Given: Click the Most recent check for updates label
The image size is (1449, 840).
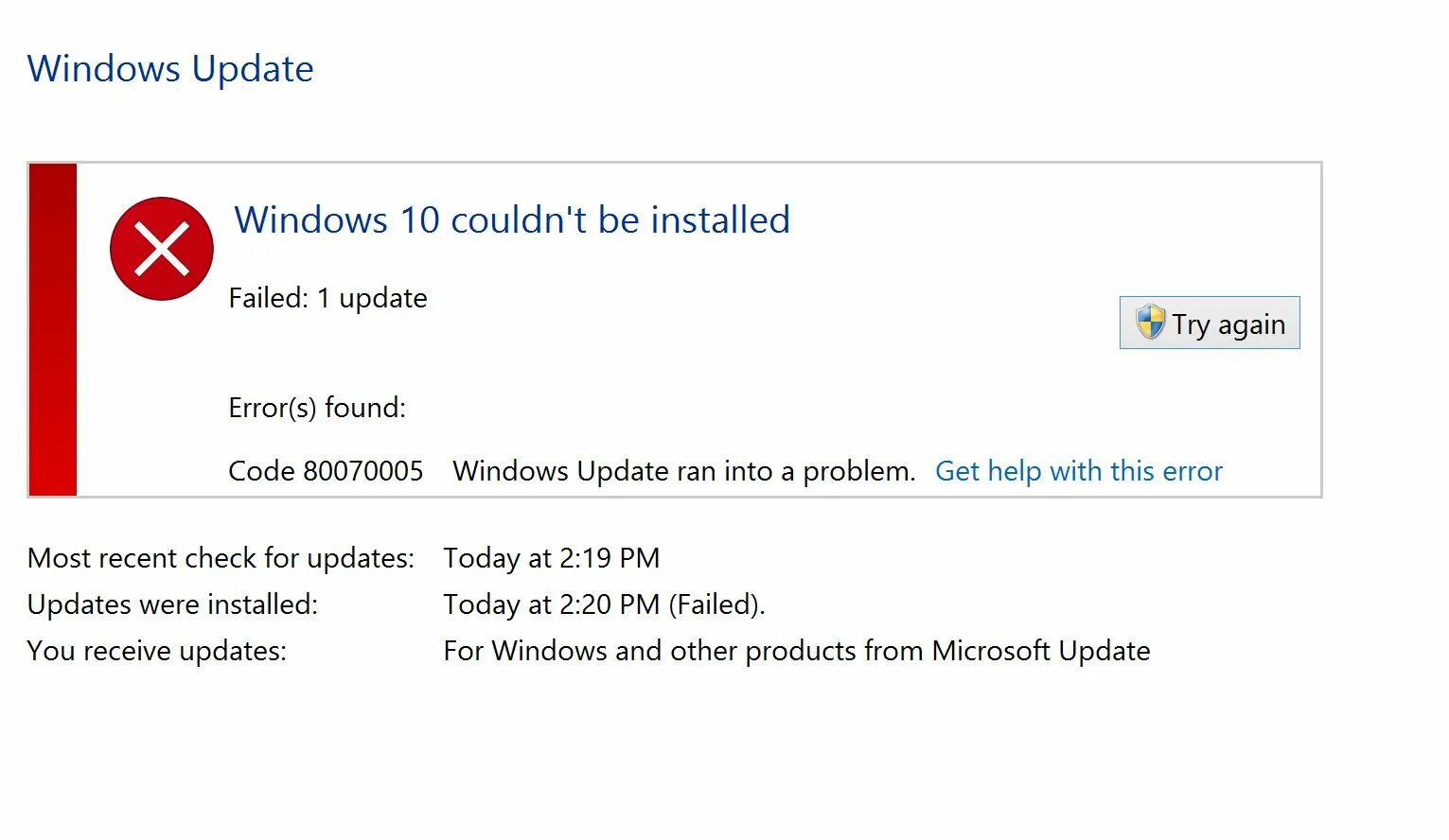Looking at the screenshot, I should coord(221,558).
